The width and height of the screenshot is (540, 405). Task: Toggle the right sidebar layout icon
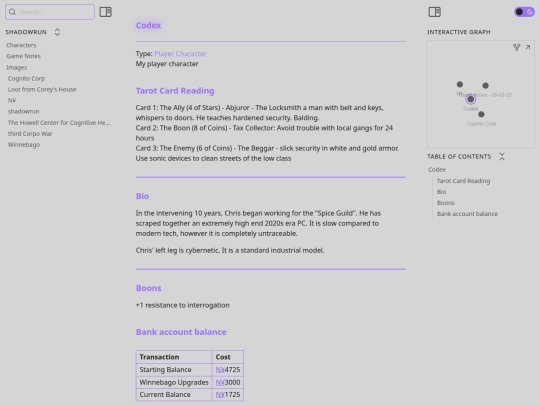pyautogui.click(x=434, y=12)
